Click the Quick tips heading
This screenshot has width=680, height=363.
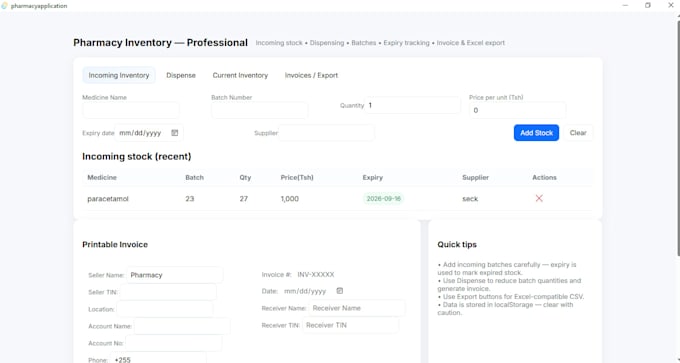coord(457,245)
